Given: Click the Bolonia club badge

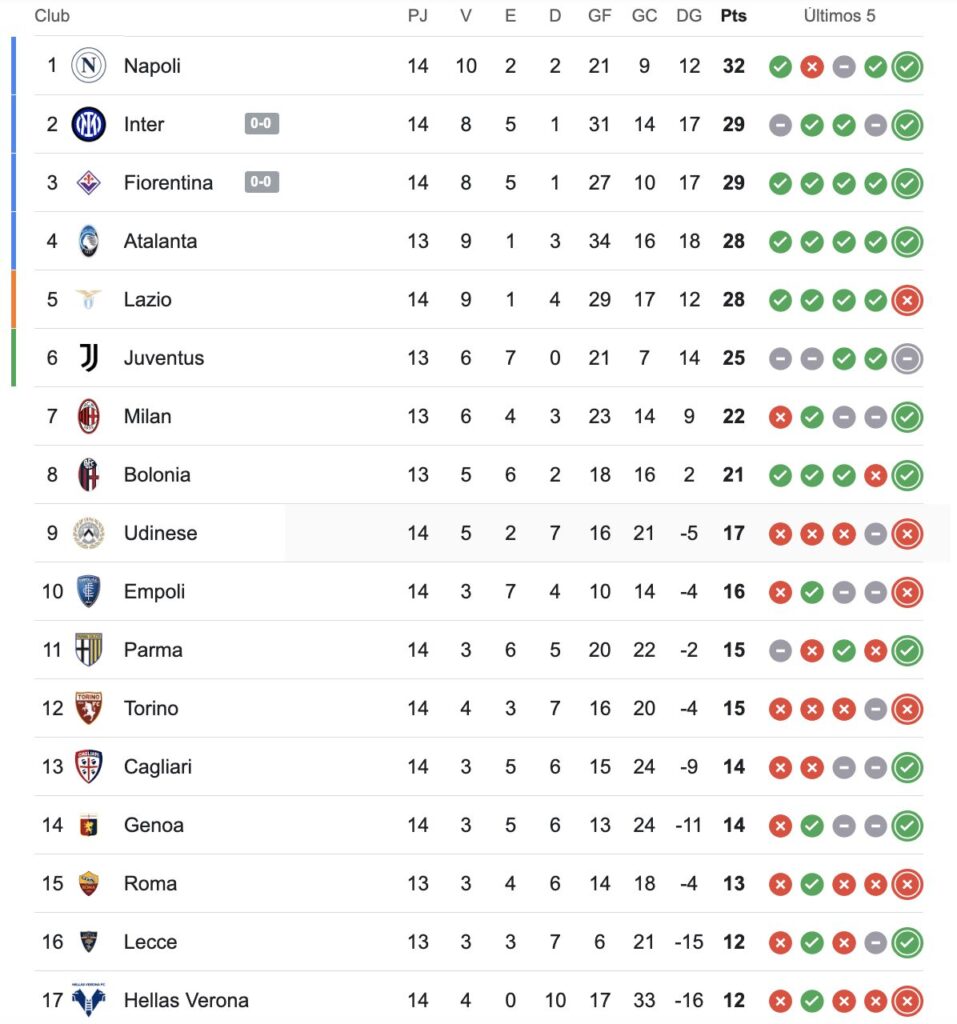Looking at the screenshot, I should [88, 475].
